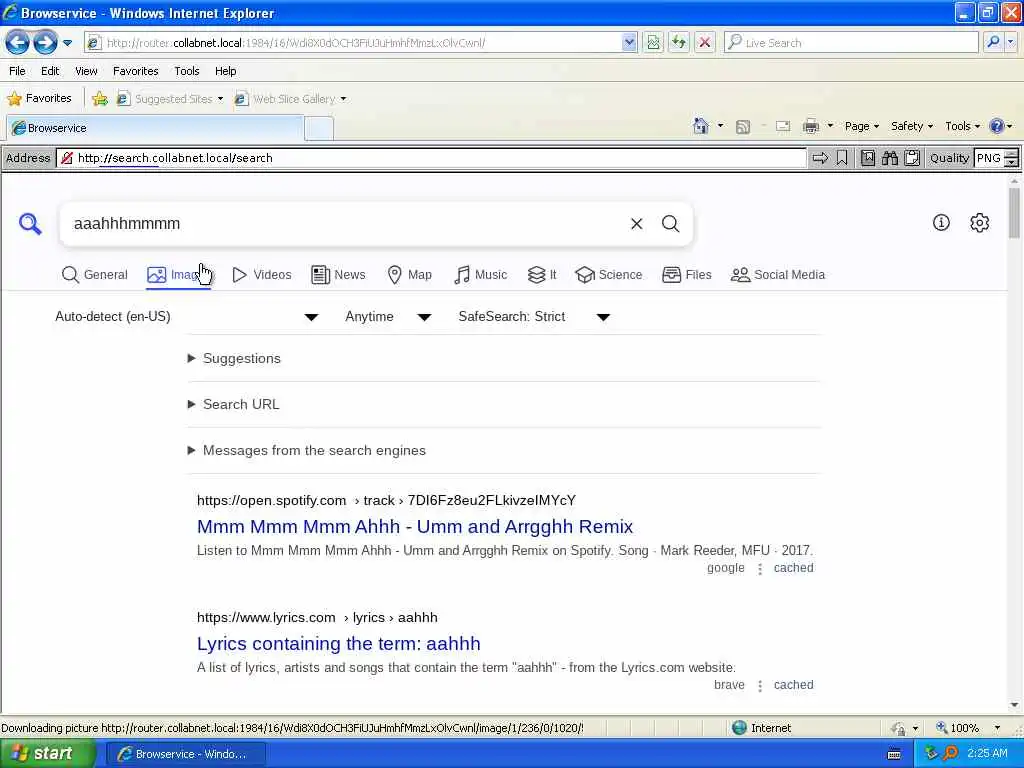Click the Windows start button
The image size is (1024, 768).
(47, 754)
